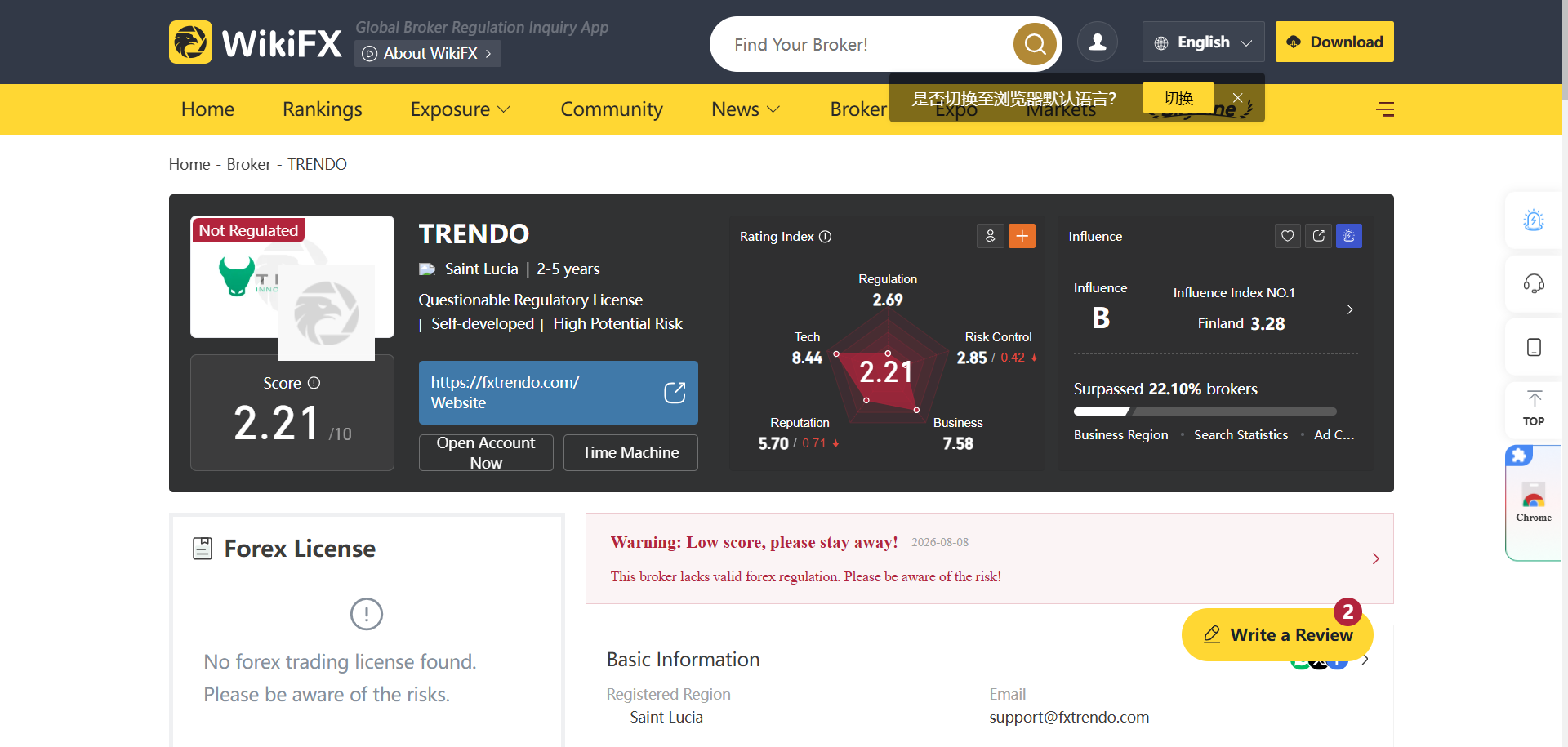The height and width of the screenshot is (747, 1568).
Task: Click the person icon in Rating Index panel
Action: pos(990,236)
